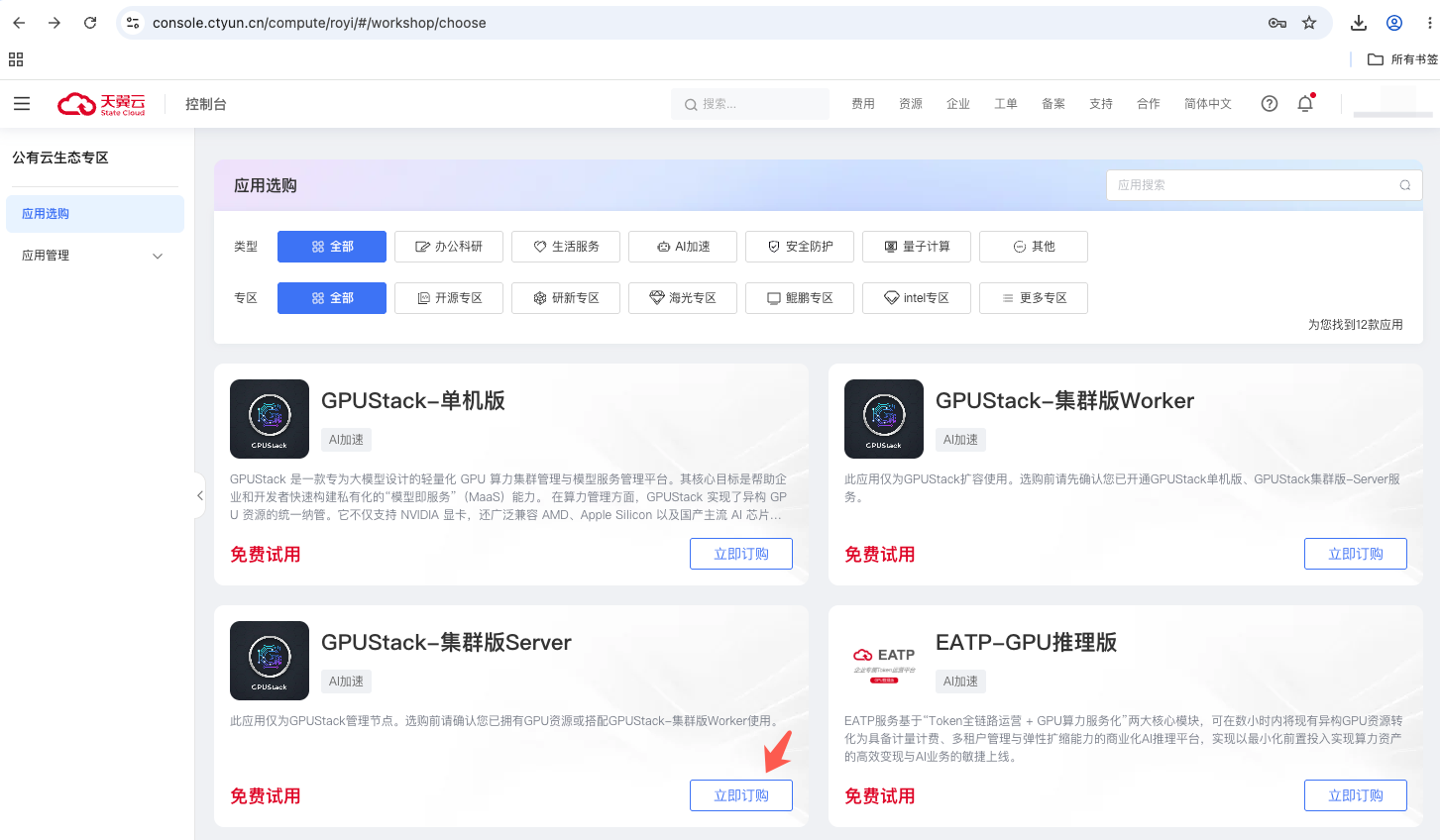Filter by 其他 type
This screenshot has height=840, width=1440.
[1034, 247]
